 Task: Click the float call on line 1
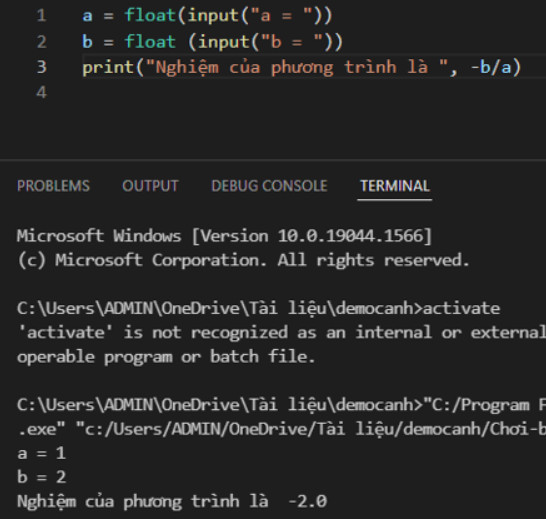point(150,16)
